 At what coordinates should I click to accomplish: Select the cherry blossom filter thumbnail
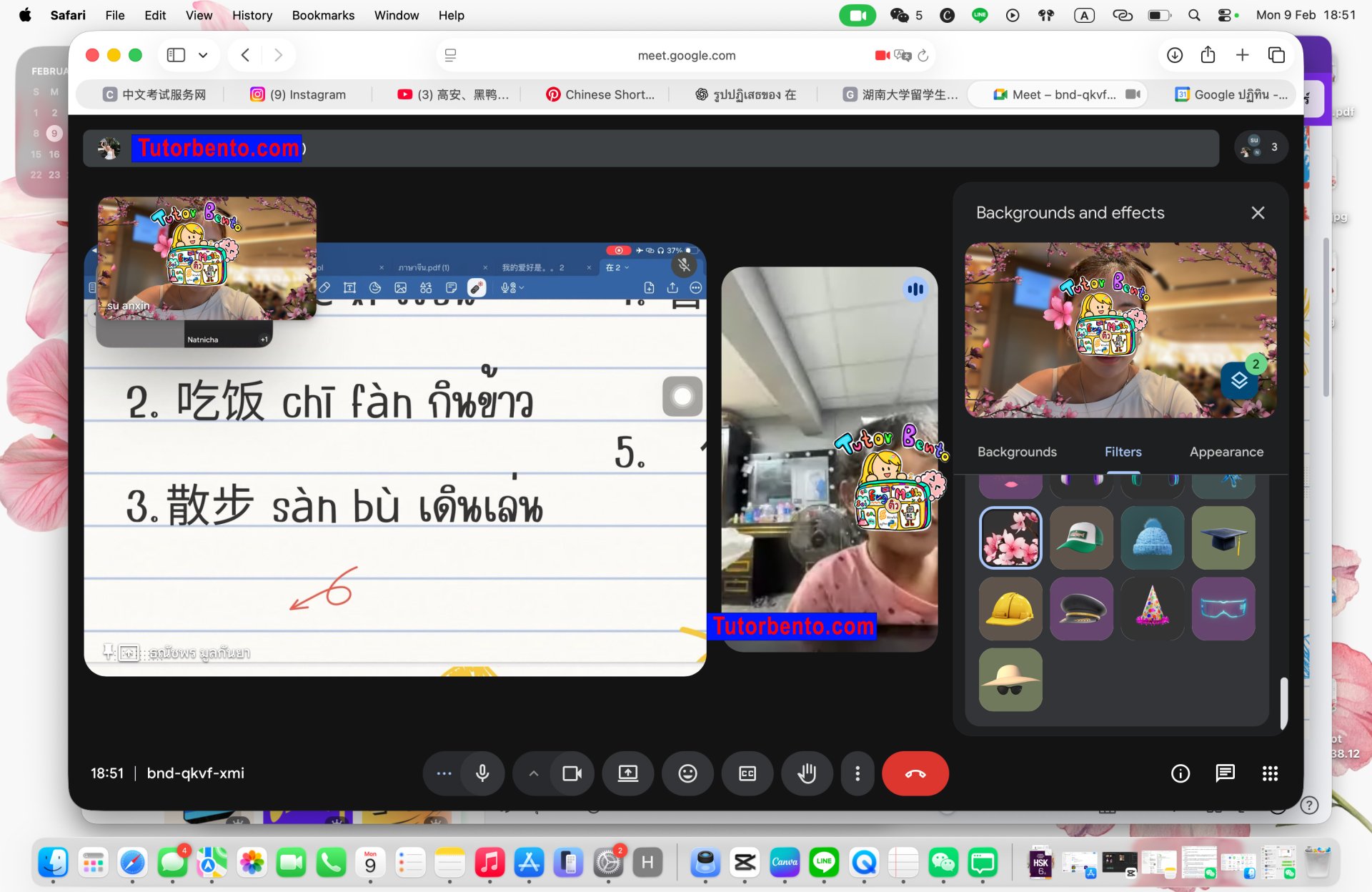(1010, 537)
